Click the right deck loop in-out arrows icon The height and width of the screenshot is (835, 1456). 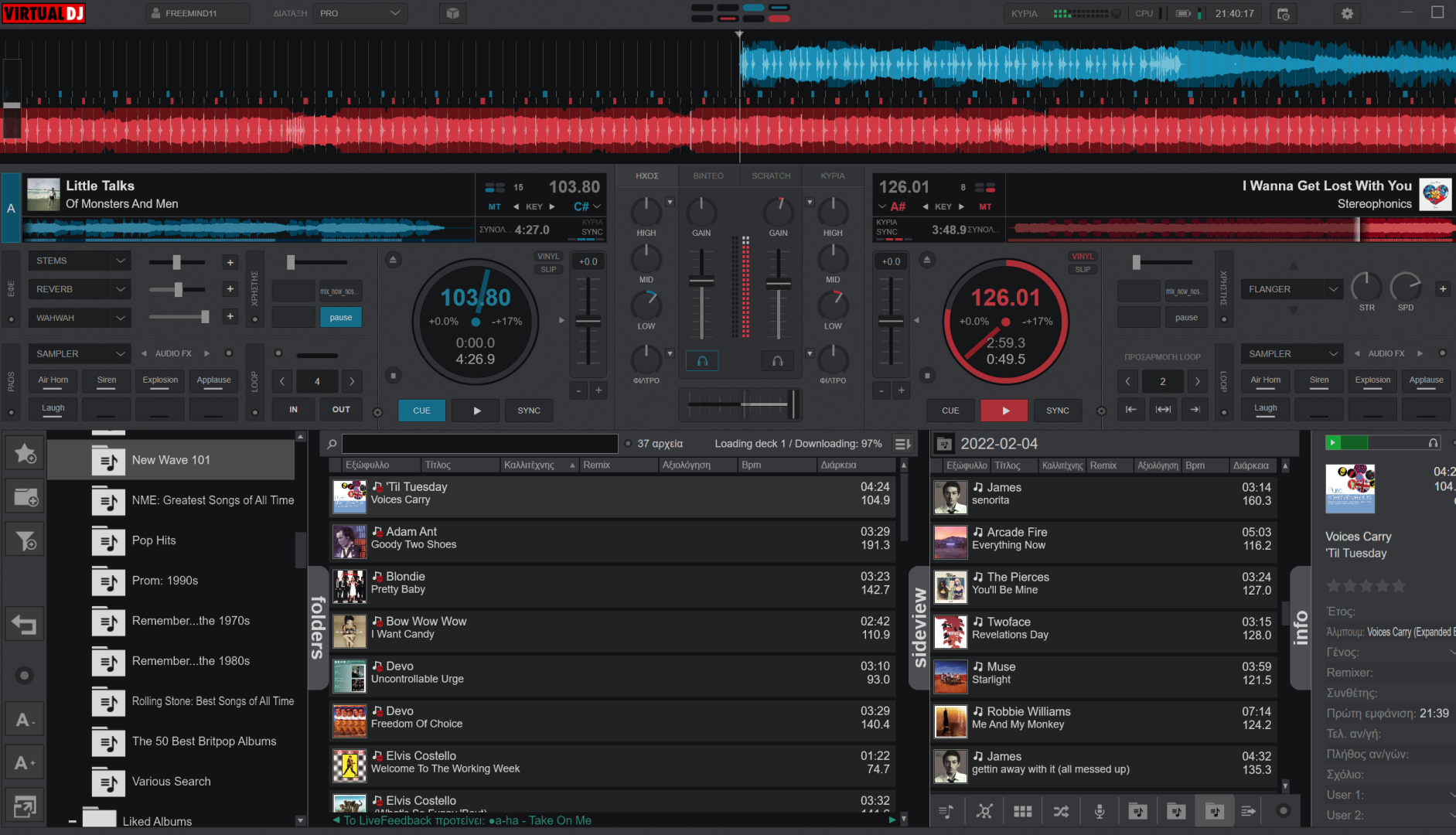coord(1163,410)
